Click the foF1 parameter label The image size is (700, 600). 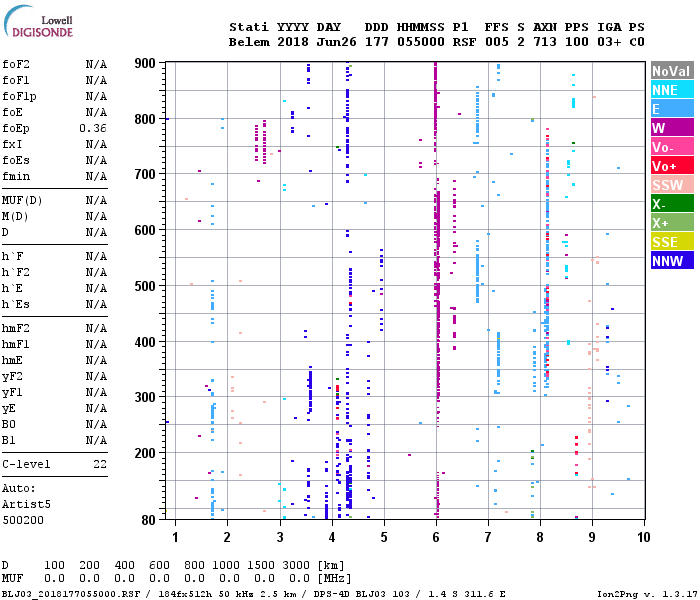tap(16, 80)
